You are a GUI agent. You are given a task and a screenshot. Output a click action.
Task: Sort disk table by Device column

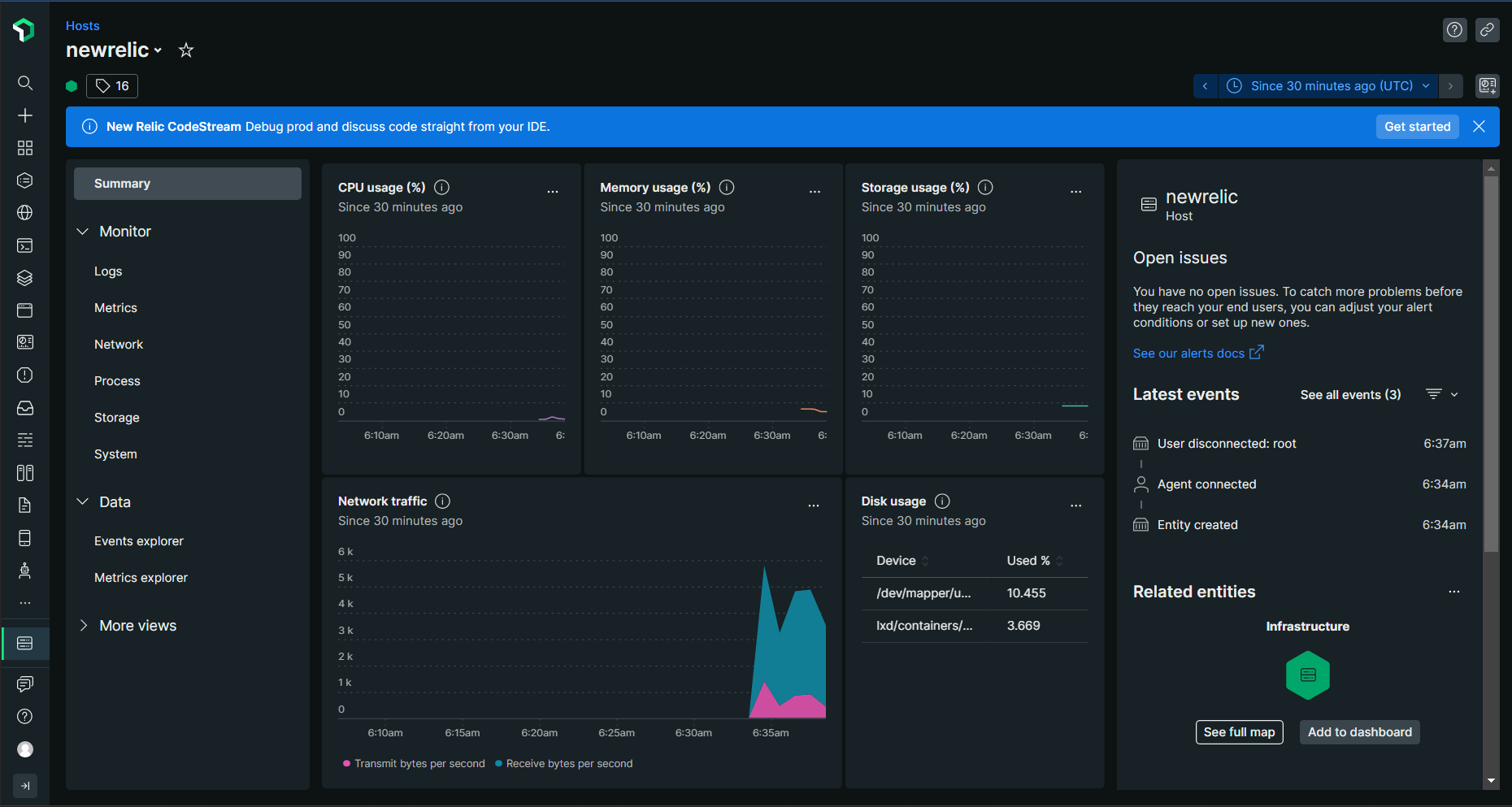click(902, 561)
